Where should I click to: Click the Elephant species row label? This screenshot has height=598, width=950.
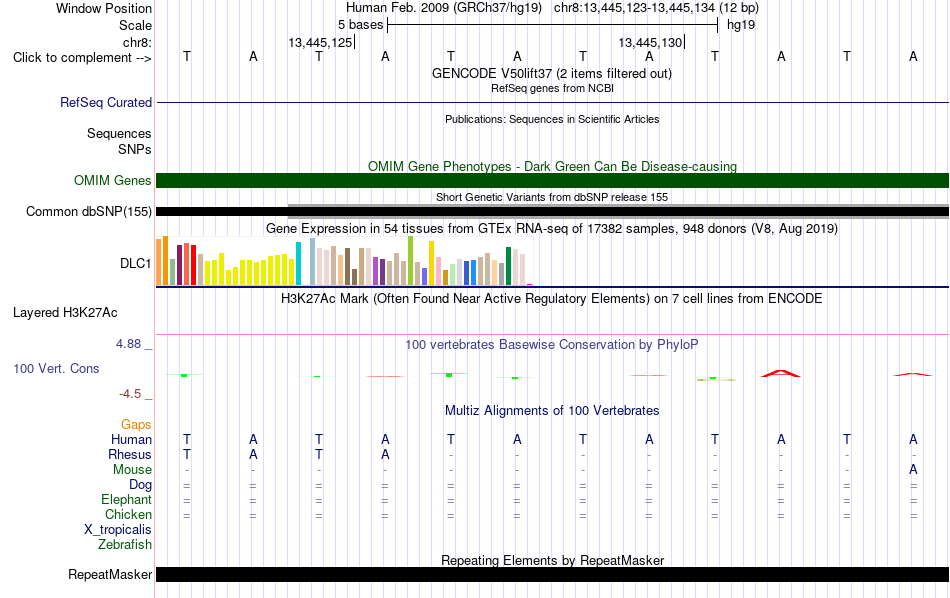tap(126, 500)
